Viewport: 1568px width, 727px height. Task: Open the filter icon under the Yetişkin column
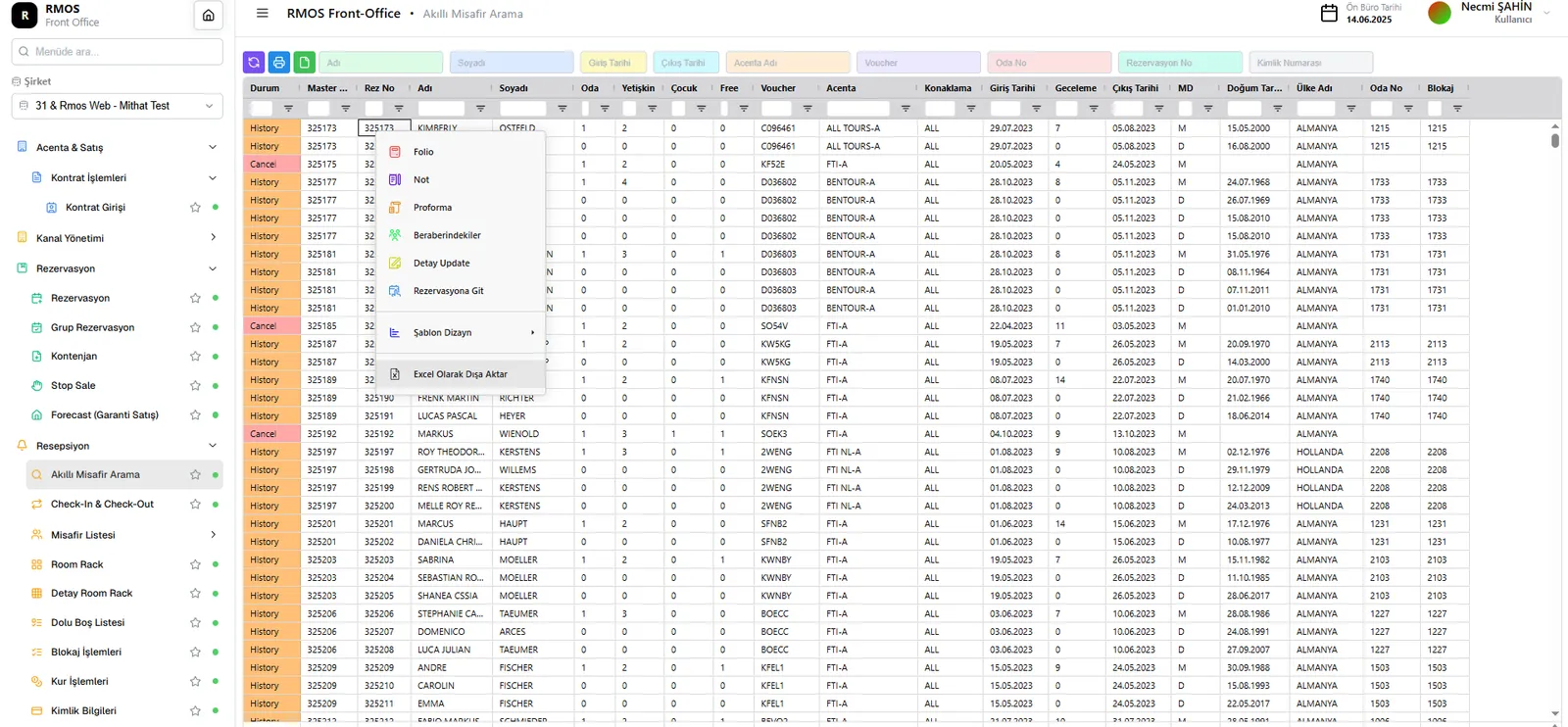coord(652,109)
